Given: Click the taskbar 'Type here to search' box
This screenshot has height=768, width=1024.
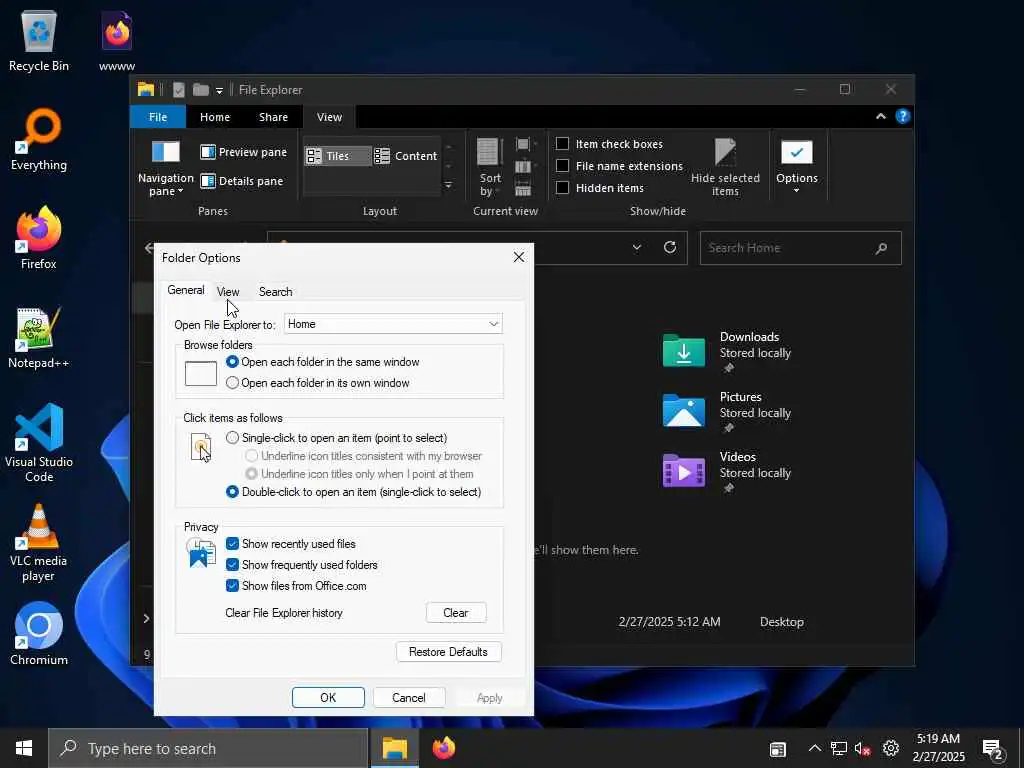Looking at the screenshot, I should tap(208, 748).
